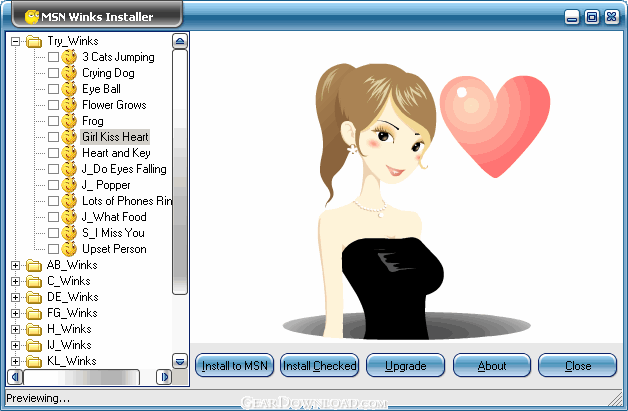Check the Upset Person checkbox
The image size is (628, 411).
53,249
